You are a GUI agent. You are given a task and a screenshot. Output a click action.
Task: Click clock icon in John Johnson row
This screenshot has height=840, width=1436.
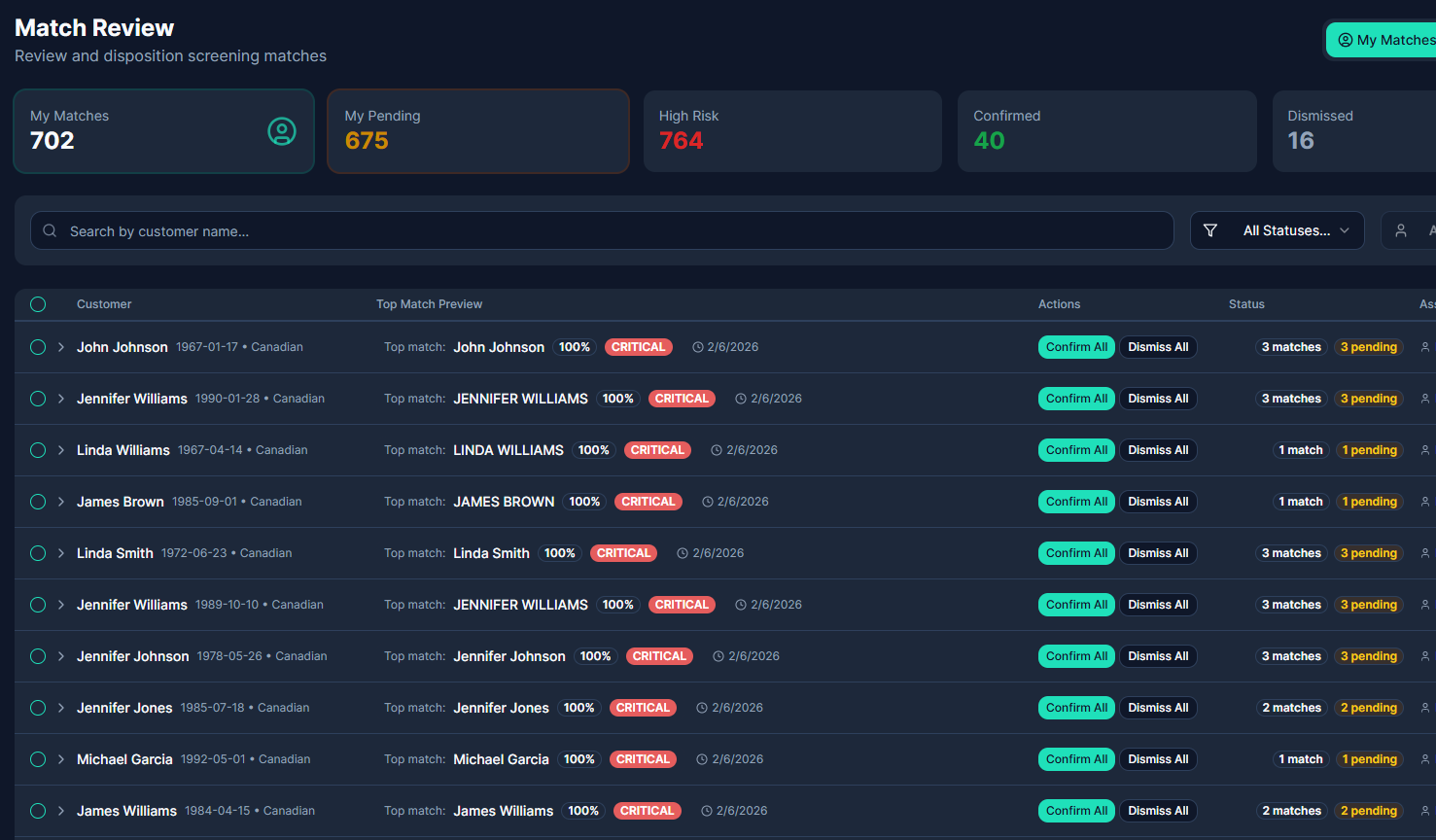[x=697, y=347]
